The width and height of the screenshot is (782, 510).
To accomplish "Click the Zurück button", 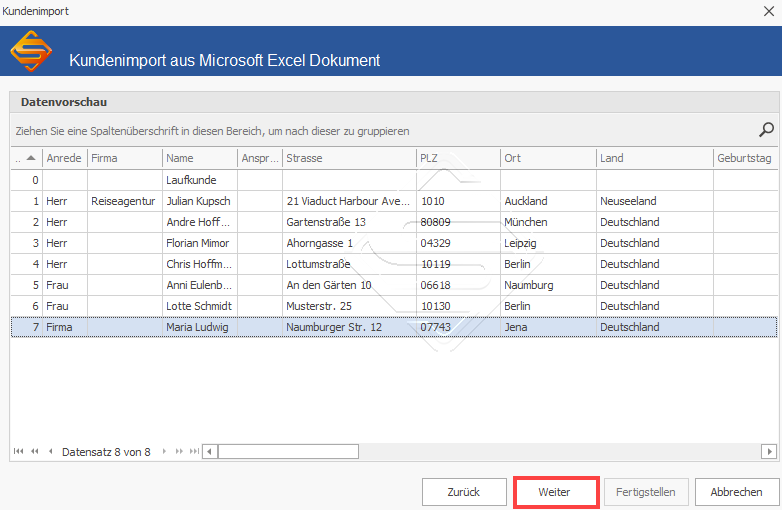I will (x=464, y=492).
